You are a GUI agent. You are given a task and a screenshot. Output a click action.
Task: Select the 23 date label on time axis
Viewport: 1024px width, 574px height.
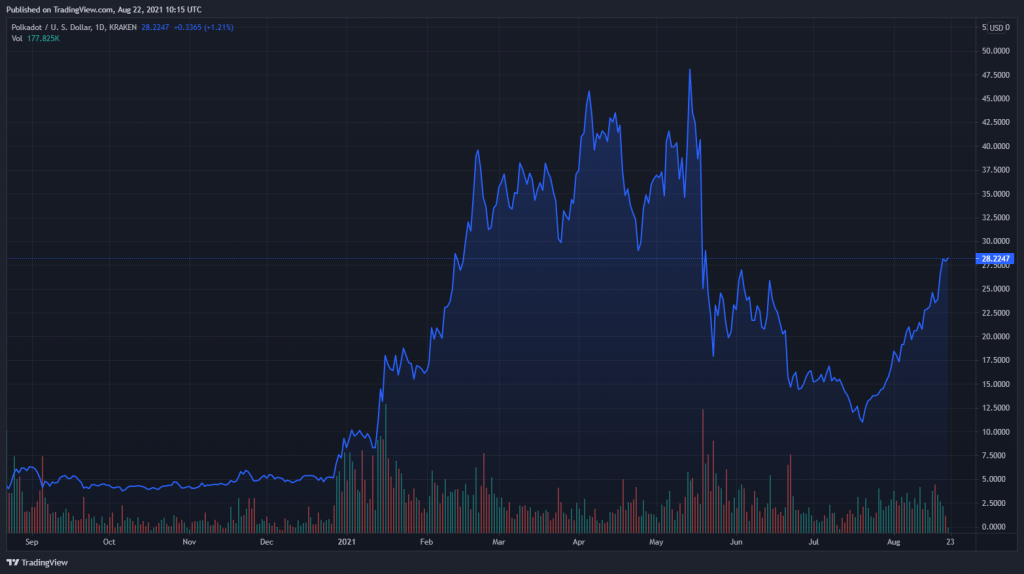[950, 542]
